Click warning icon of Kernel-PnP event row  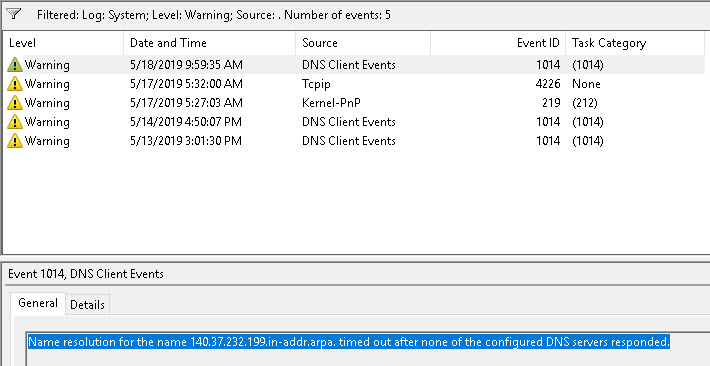pyautogui.click(x=15, y=103)
